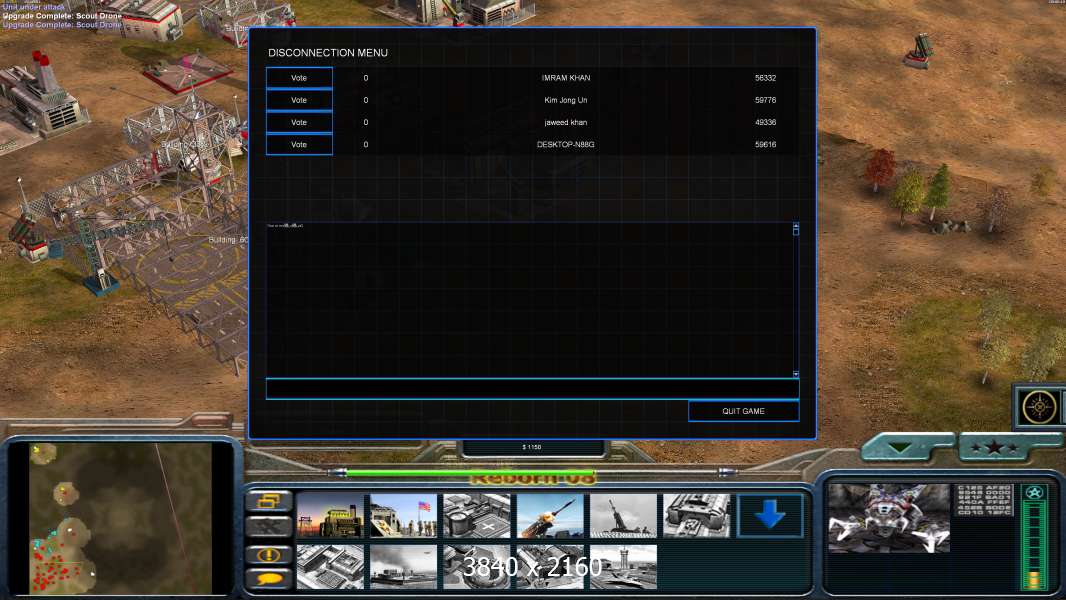1066x600 pixels.
Task: Select the artillery cannon build icon
Action: [x=623, y=516]
